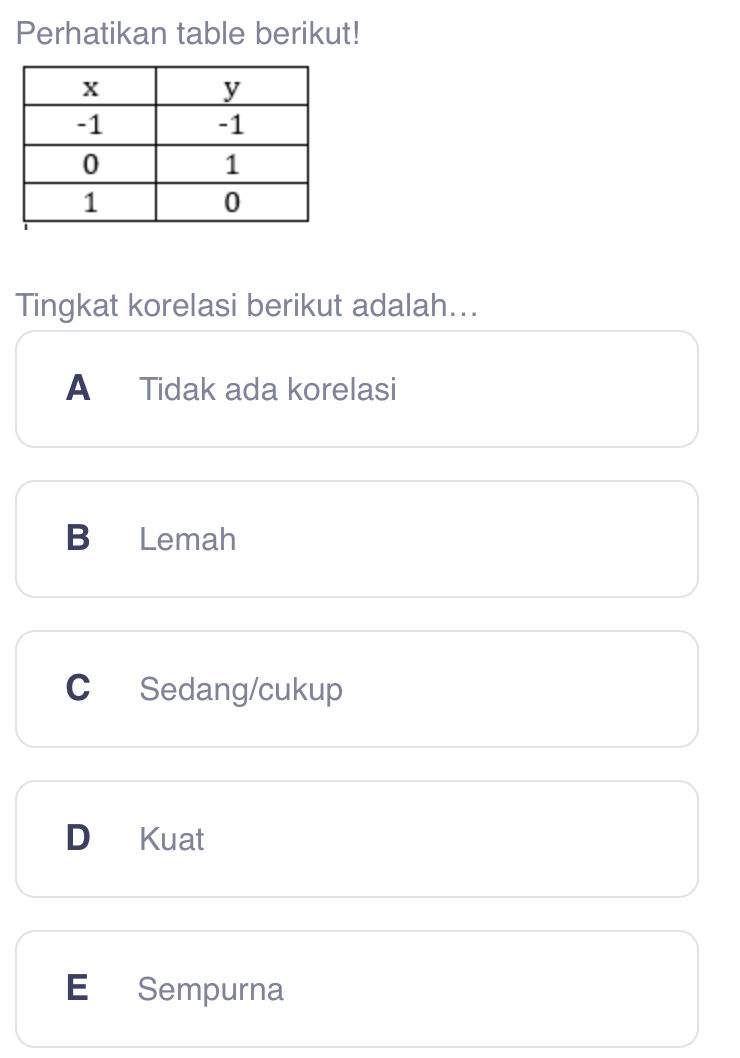The width and height of the screenshot is (740, 1058).
Task: Choose option C "Sedang/cukup"
Action: coord(357,689)
